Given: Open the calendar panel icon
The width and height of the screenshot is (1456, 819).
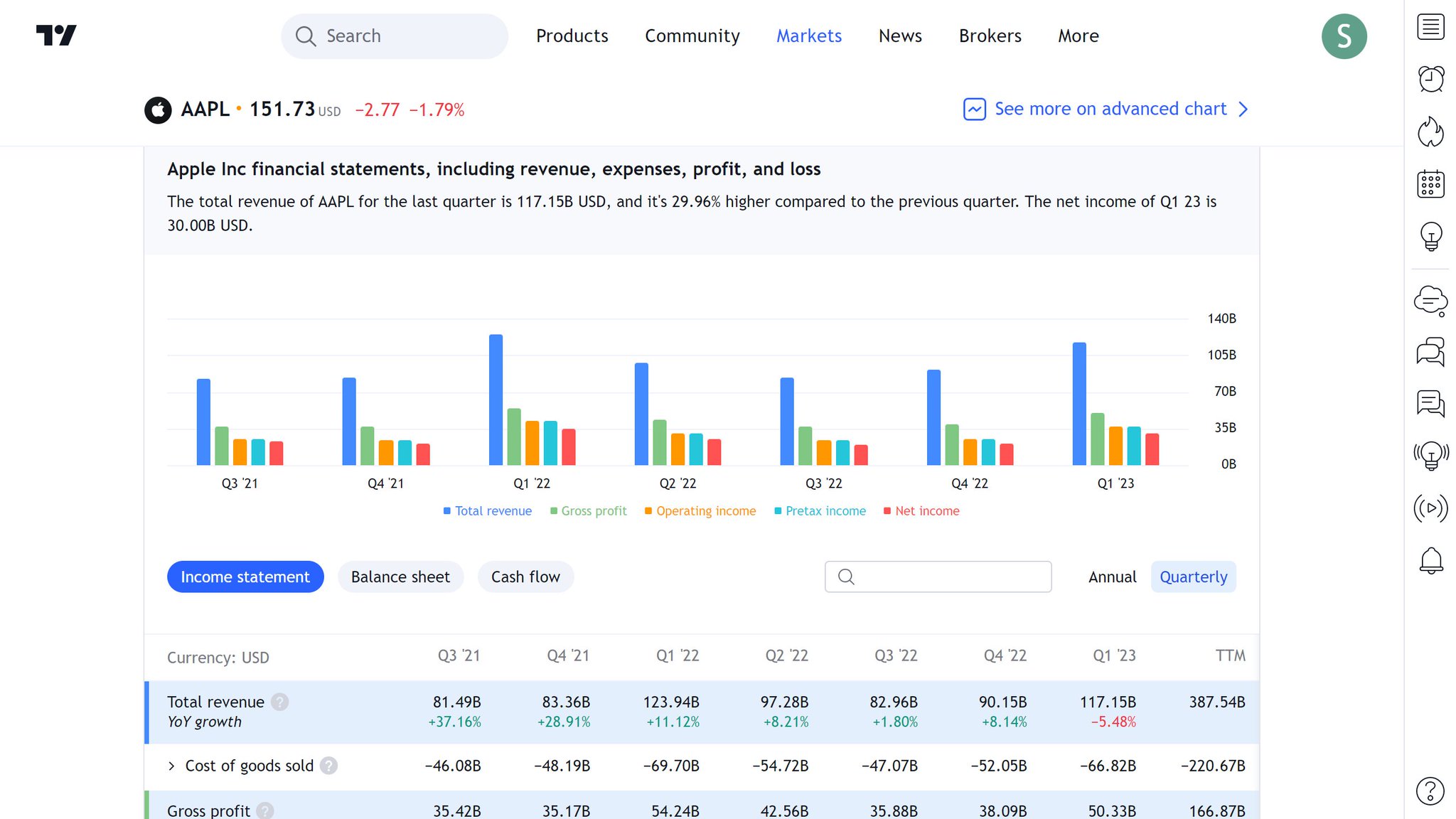Looking at the screenshot, I should pos(1430,184).
